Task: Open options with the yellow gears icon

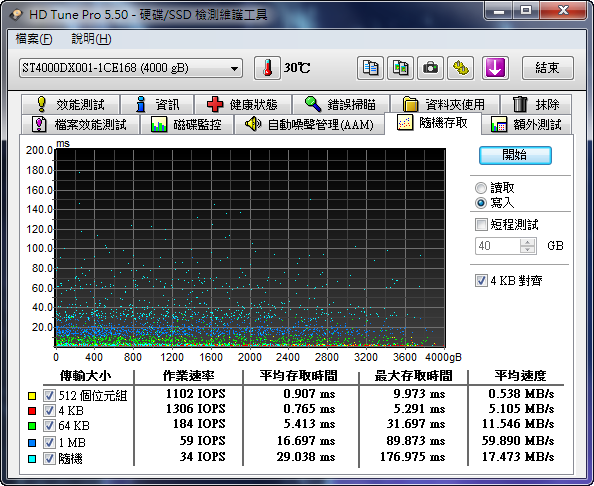Action: [461, 68]
